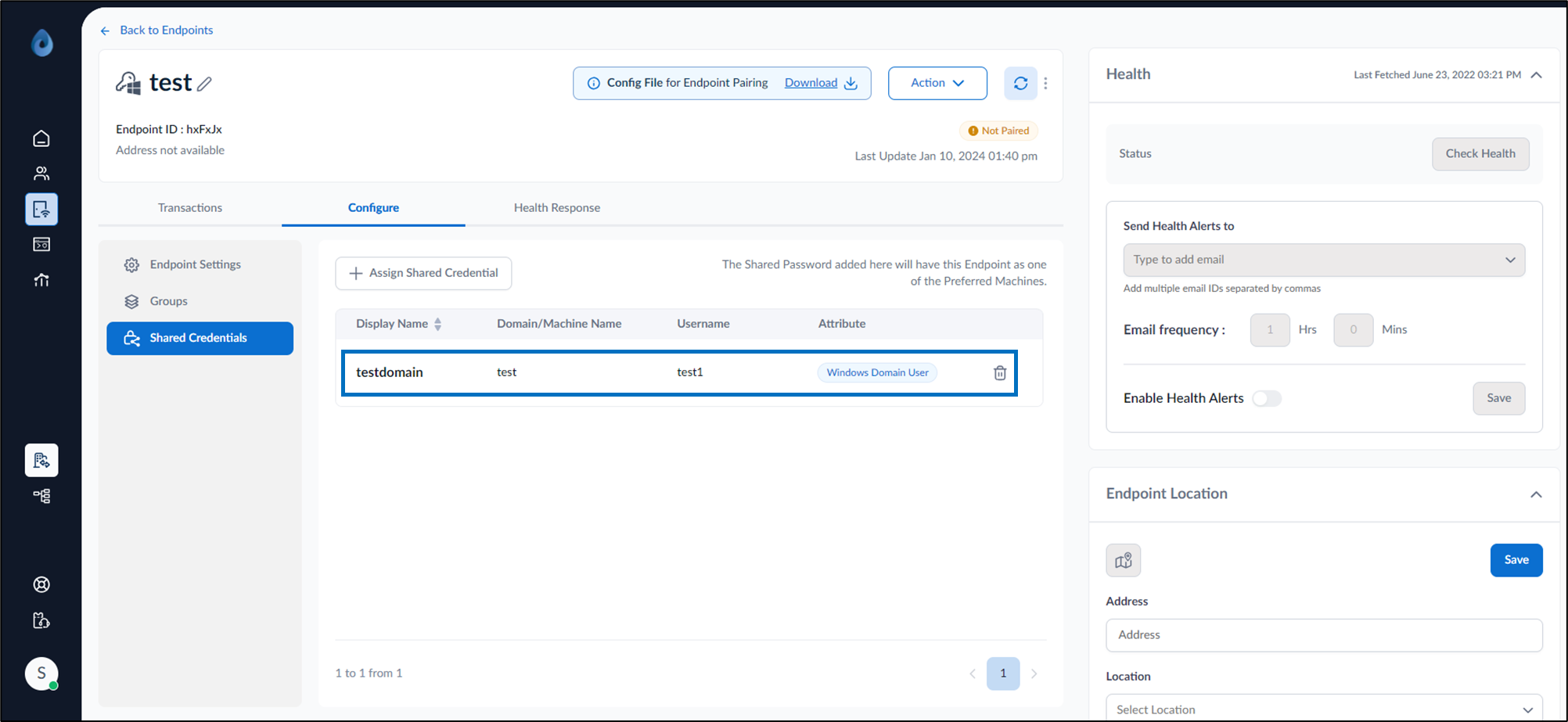Click the map location icon
Viewport: 1568px width, 722px height.
click(1123, 560)
